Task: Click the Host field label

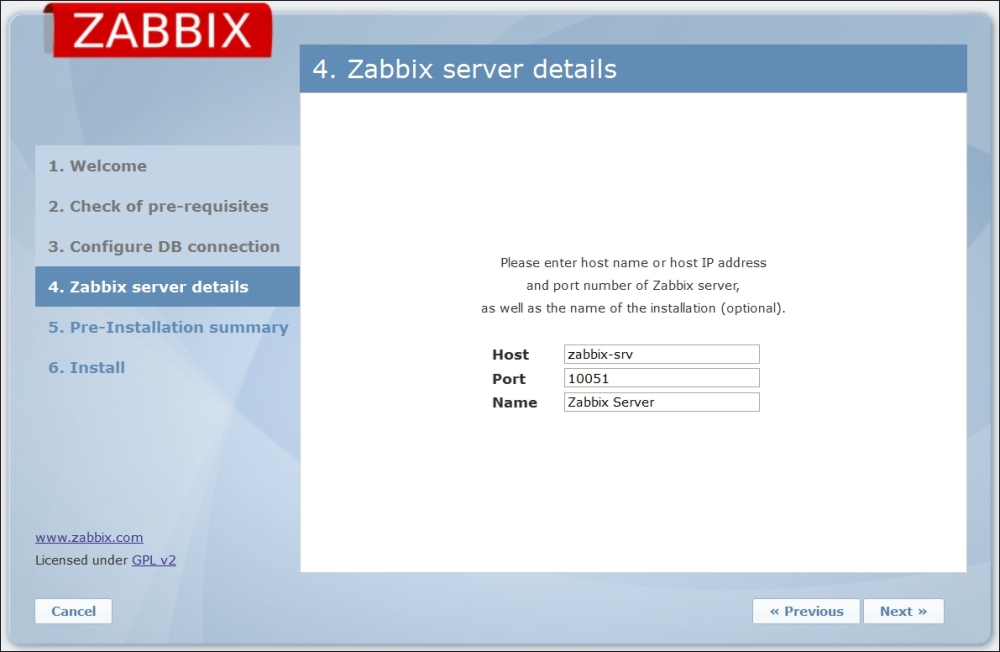Action: point(510,355)
